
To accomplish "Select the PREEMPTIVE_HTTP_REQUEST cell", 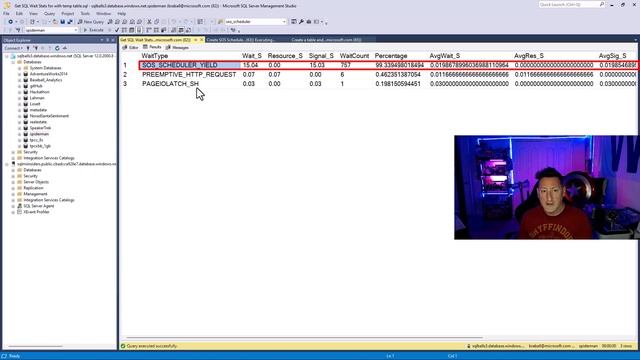I will click(x=189, y=75).
